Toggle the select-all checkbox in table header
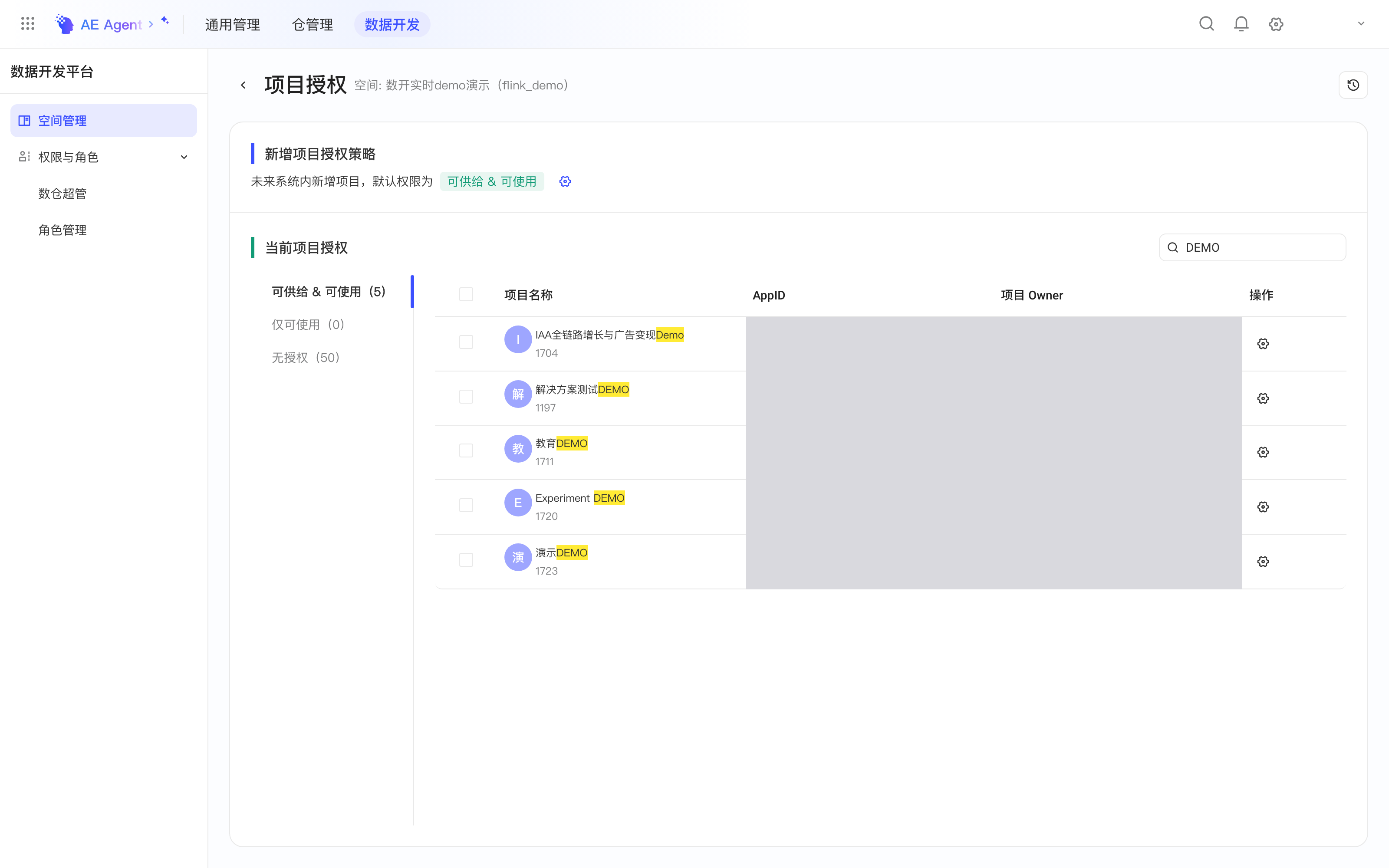Screen dimensions: 1389x868 pos(466,295)
